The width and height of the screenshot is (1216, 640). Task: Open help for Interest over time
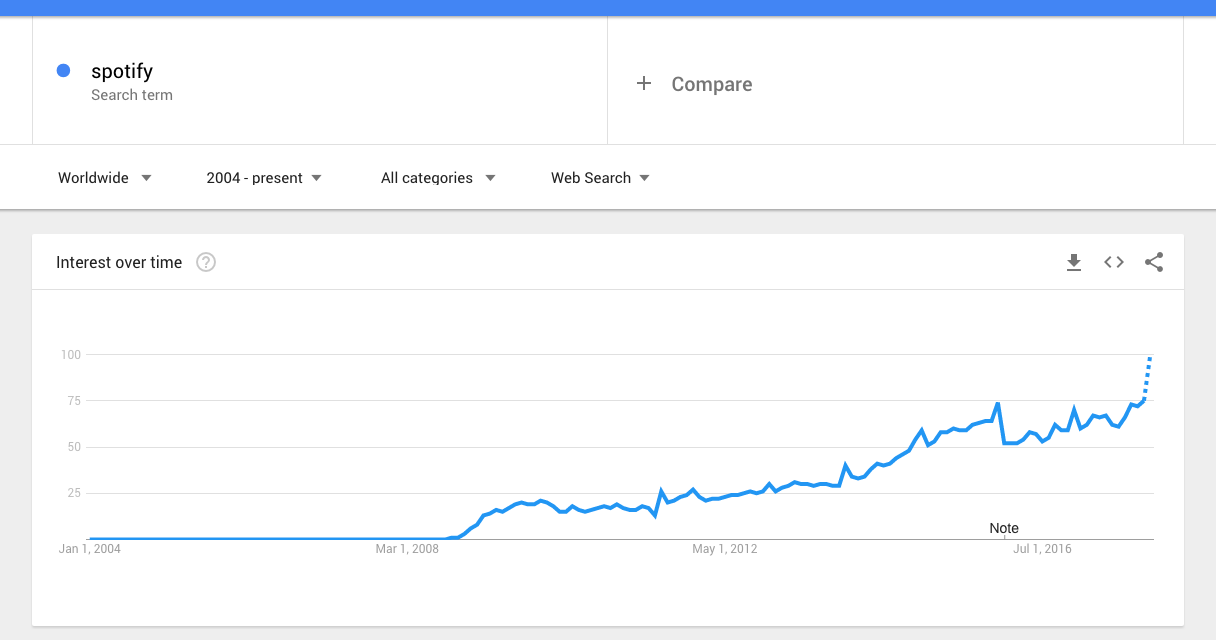point(206,262)
